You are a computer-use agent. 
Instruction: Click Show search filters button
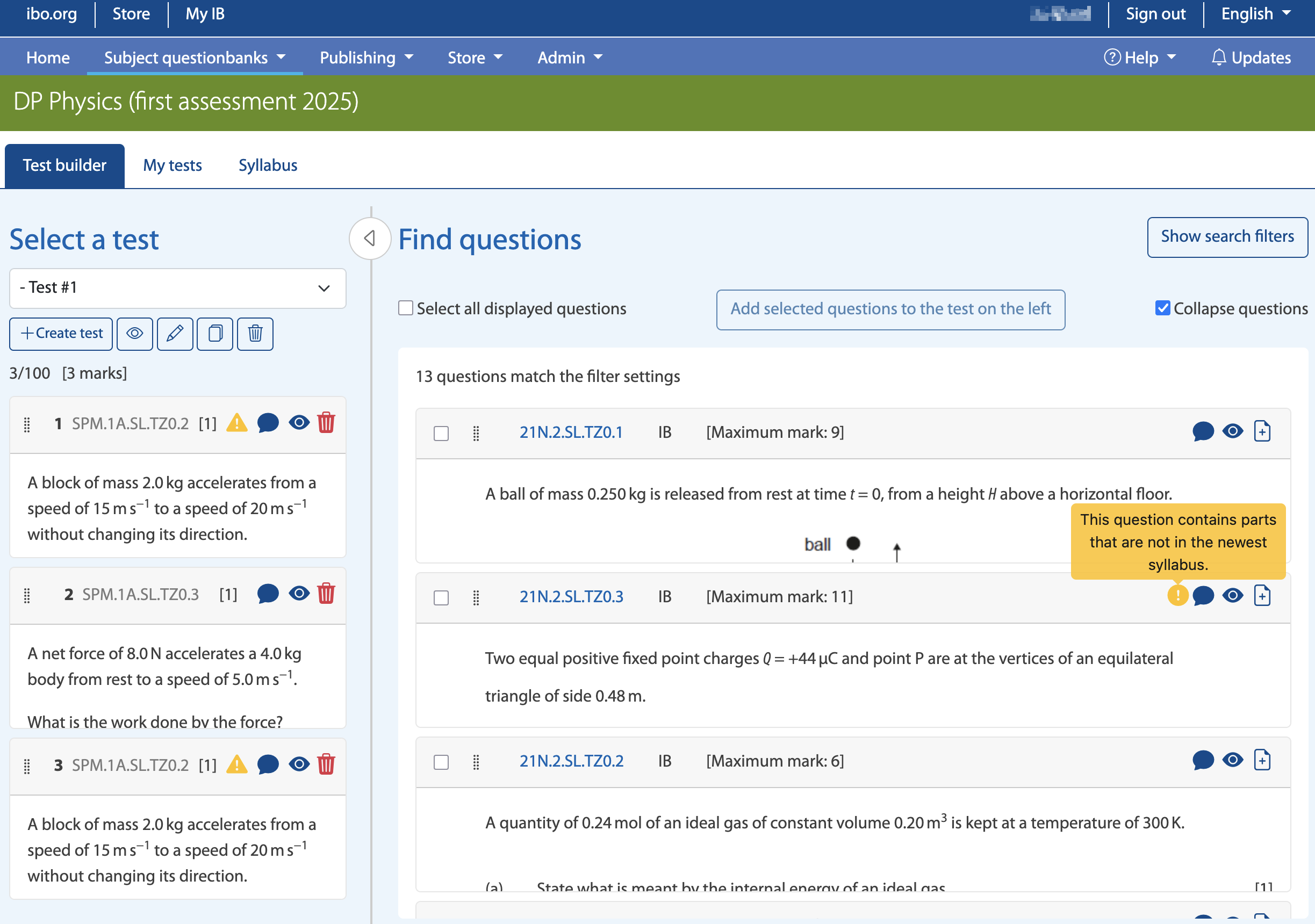(x=1227, y=236)
